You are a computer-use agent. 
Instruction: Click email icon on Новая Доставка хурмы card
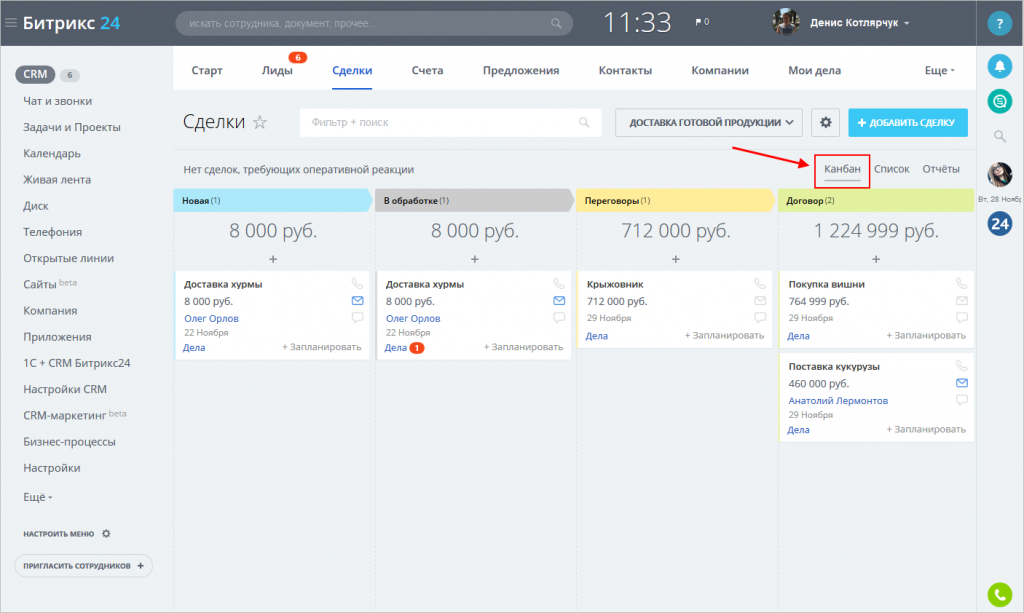coord(357,300)
